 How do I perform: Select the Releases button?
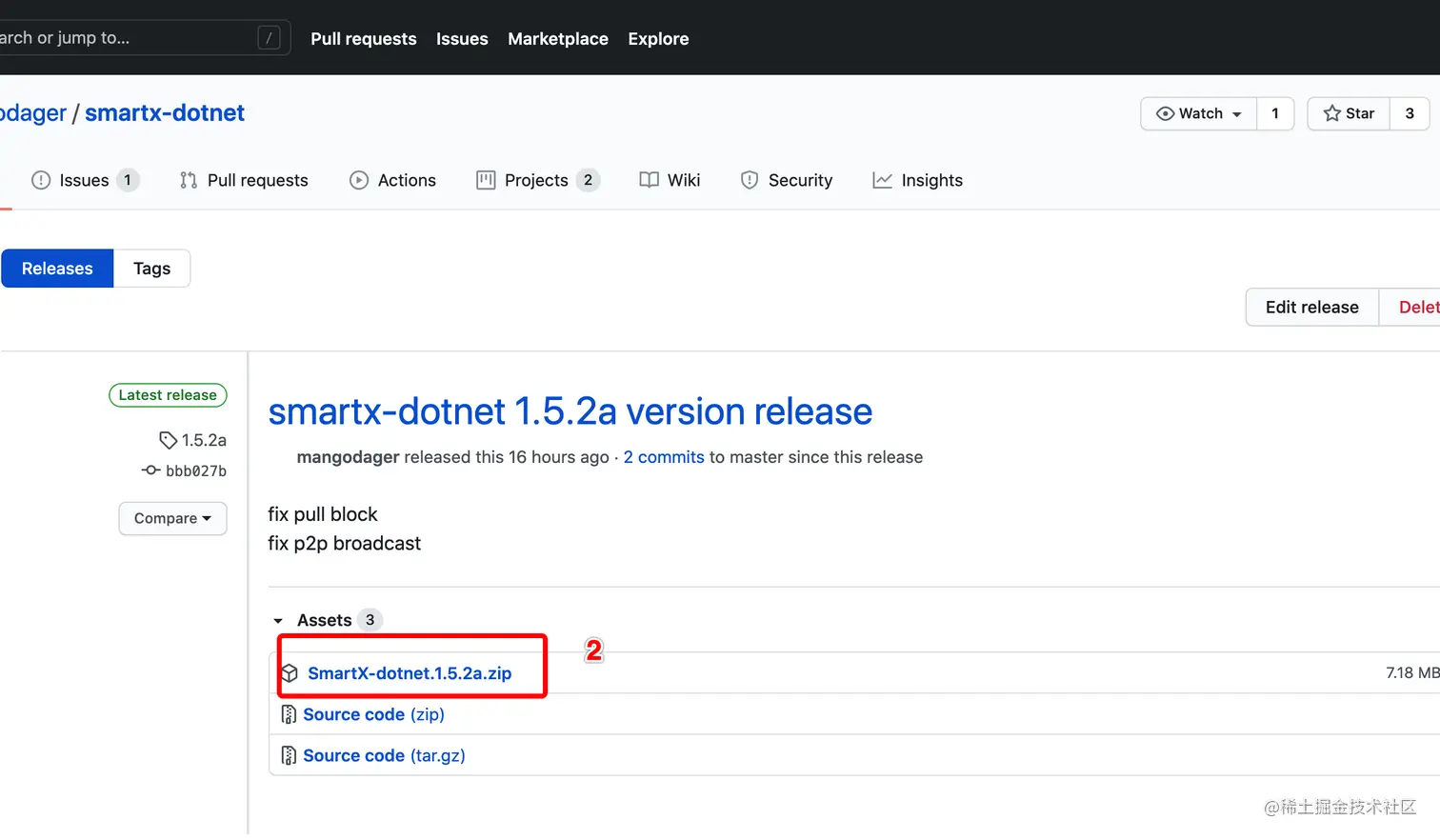pos(57,269)
